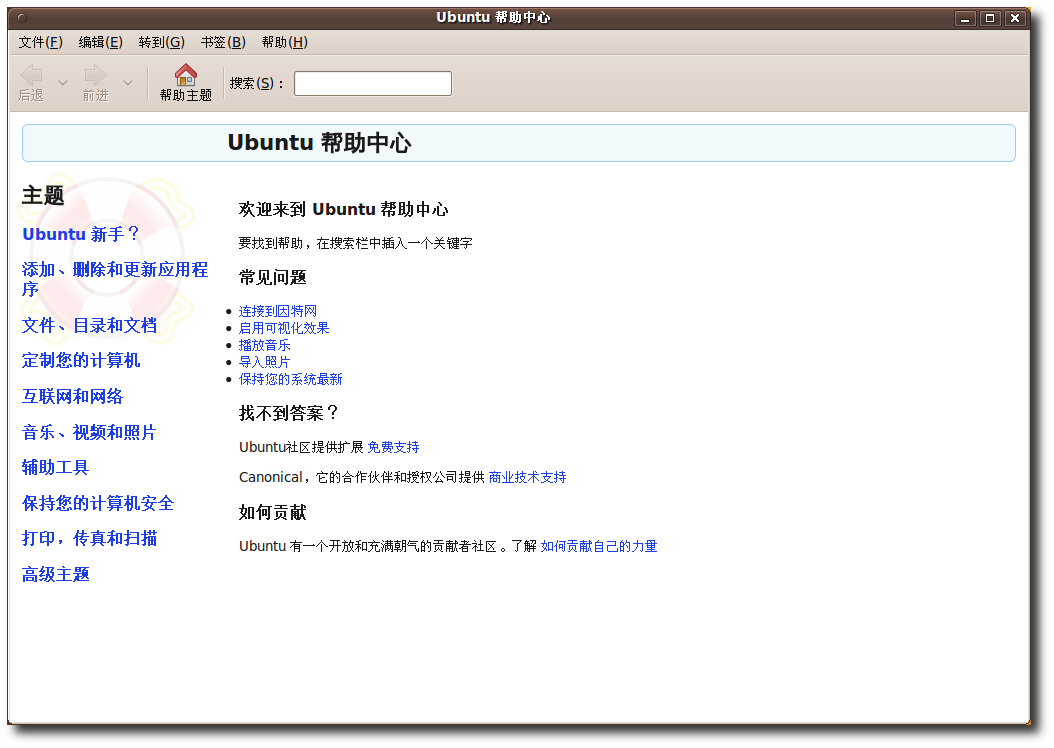The width and height of the screenshot is (1054, 748).
Task: Open the 书签(B) menu
Action: pyautogui.click(x=223, y=42)
